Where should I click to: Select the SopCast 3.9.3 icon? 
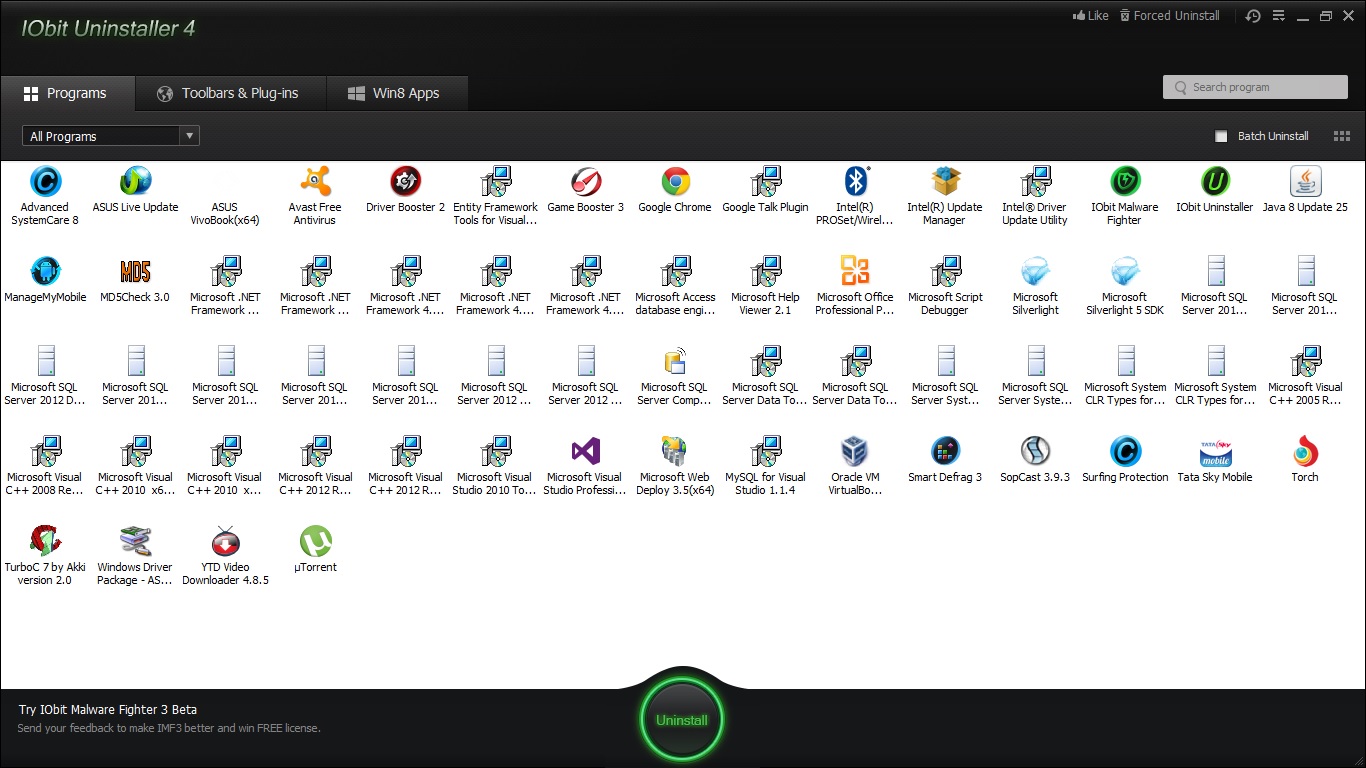(1035, 453)
